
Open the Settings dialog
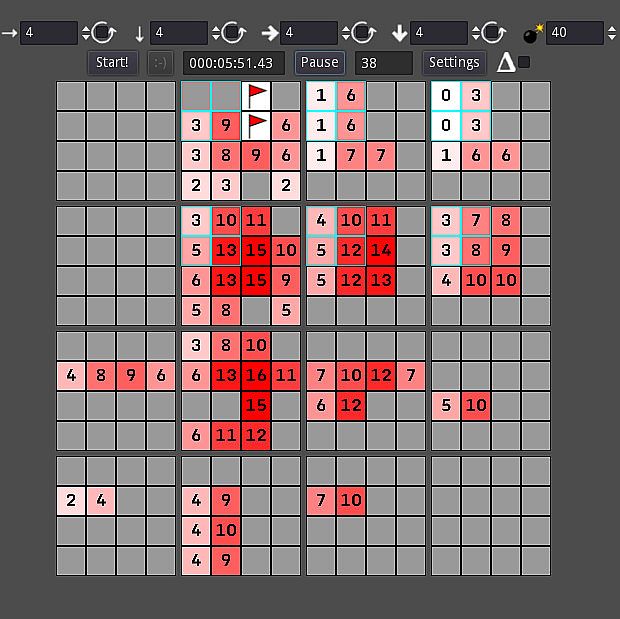454,62
